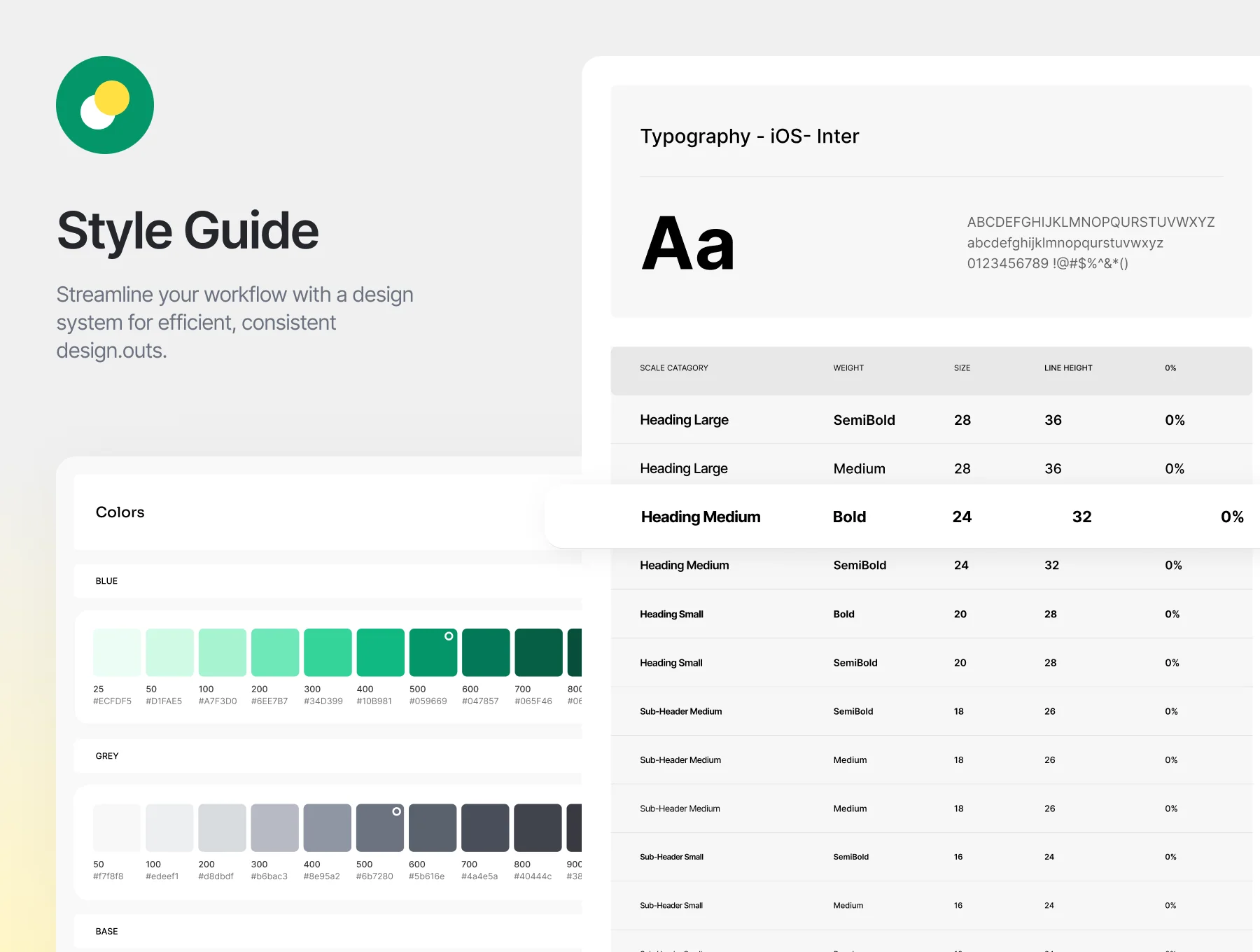This screenshot has height=952, width=1260.
Task: Click the "GREY" palette label
Action: pyautogui.click(x=107, y=756)
